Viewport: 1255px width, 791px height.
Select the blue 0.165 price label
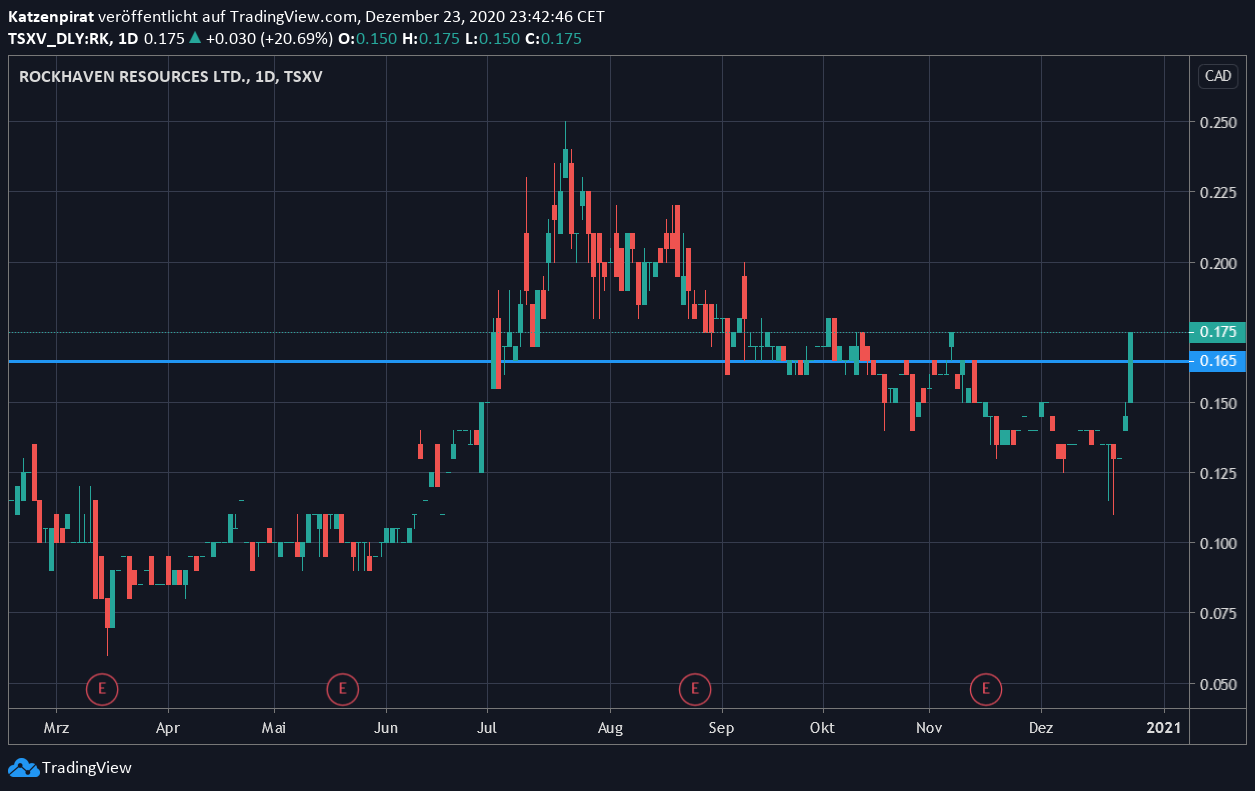(1217, 361)
